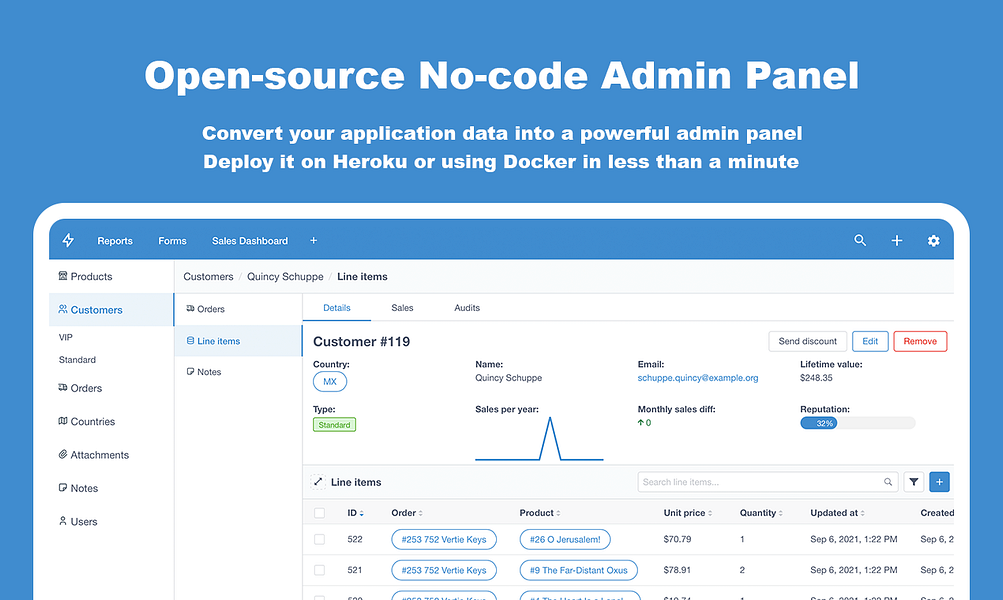1003x600 pixels.
Task: Open the Forms tab in top bar
Action: coord(172,241)
